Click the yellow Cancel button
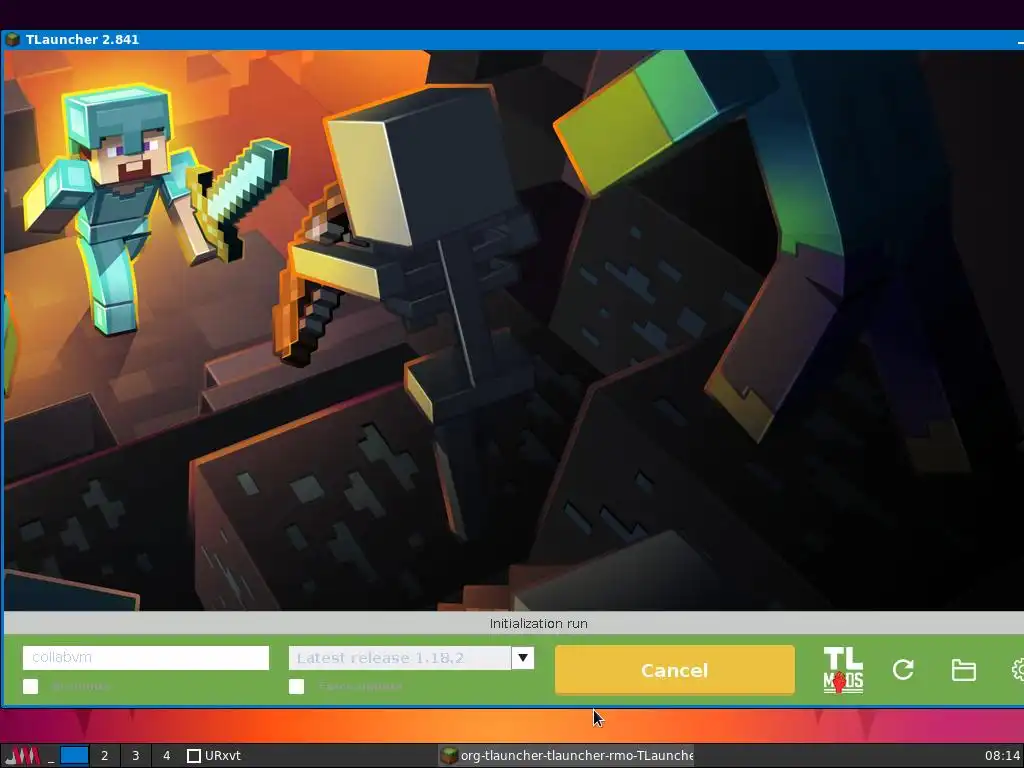The image size is (1024, 768). (675, 670)
